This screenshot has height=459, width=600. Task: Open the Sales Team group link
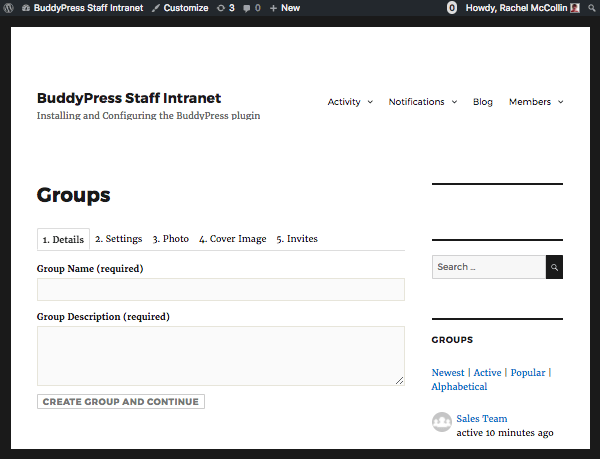click(x=482, y=418)
